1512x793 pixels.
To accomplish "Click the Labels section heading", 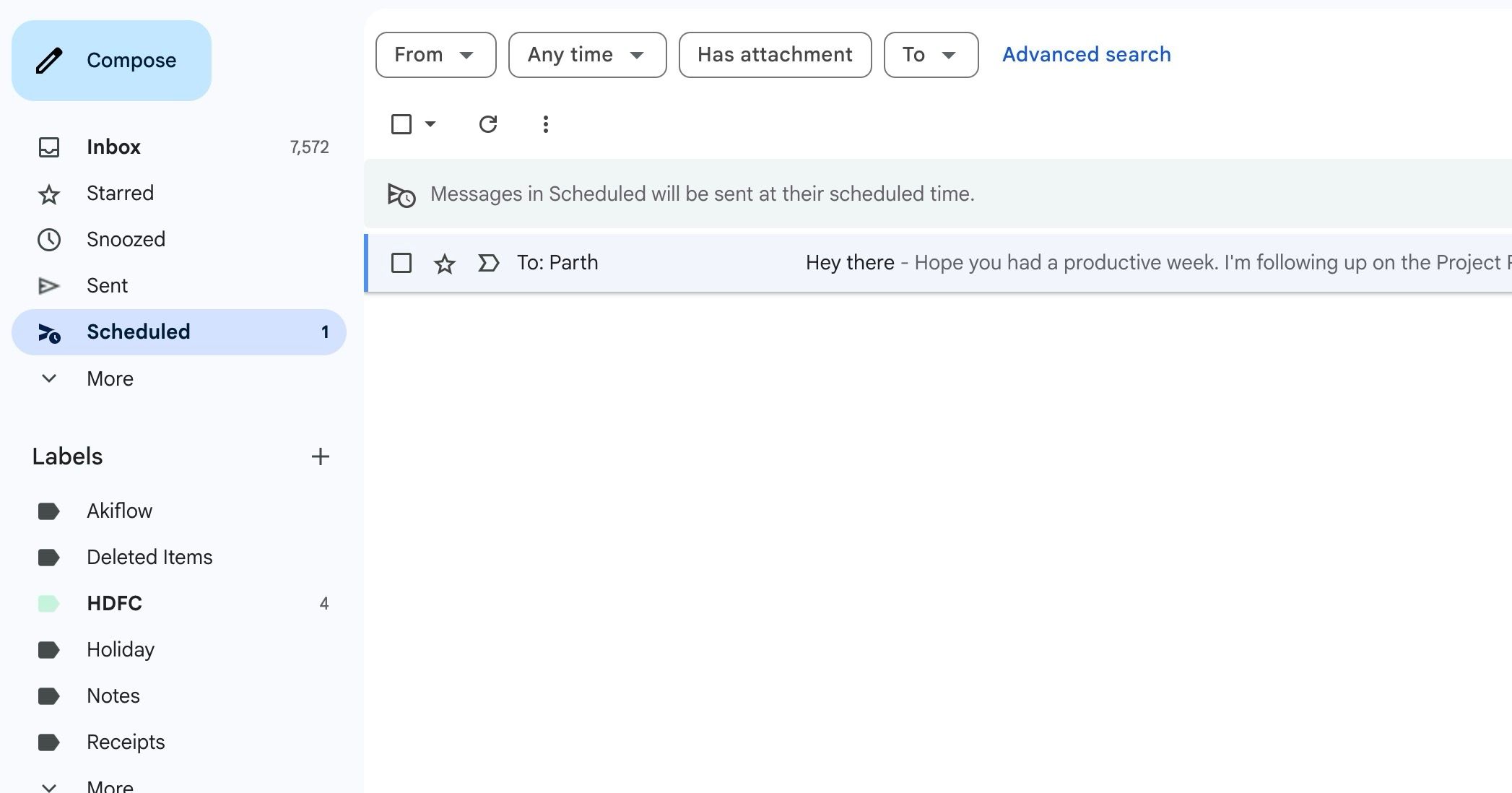I will [67, 456].
